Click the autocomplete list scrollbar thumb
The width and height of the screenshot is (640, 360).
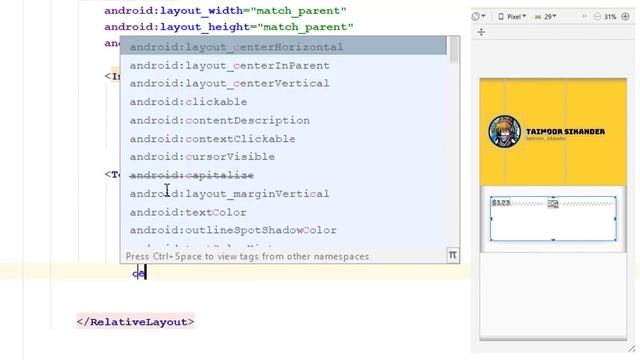[453, 51]
